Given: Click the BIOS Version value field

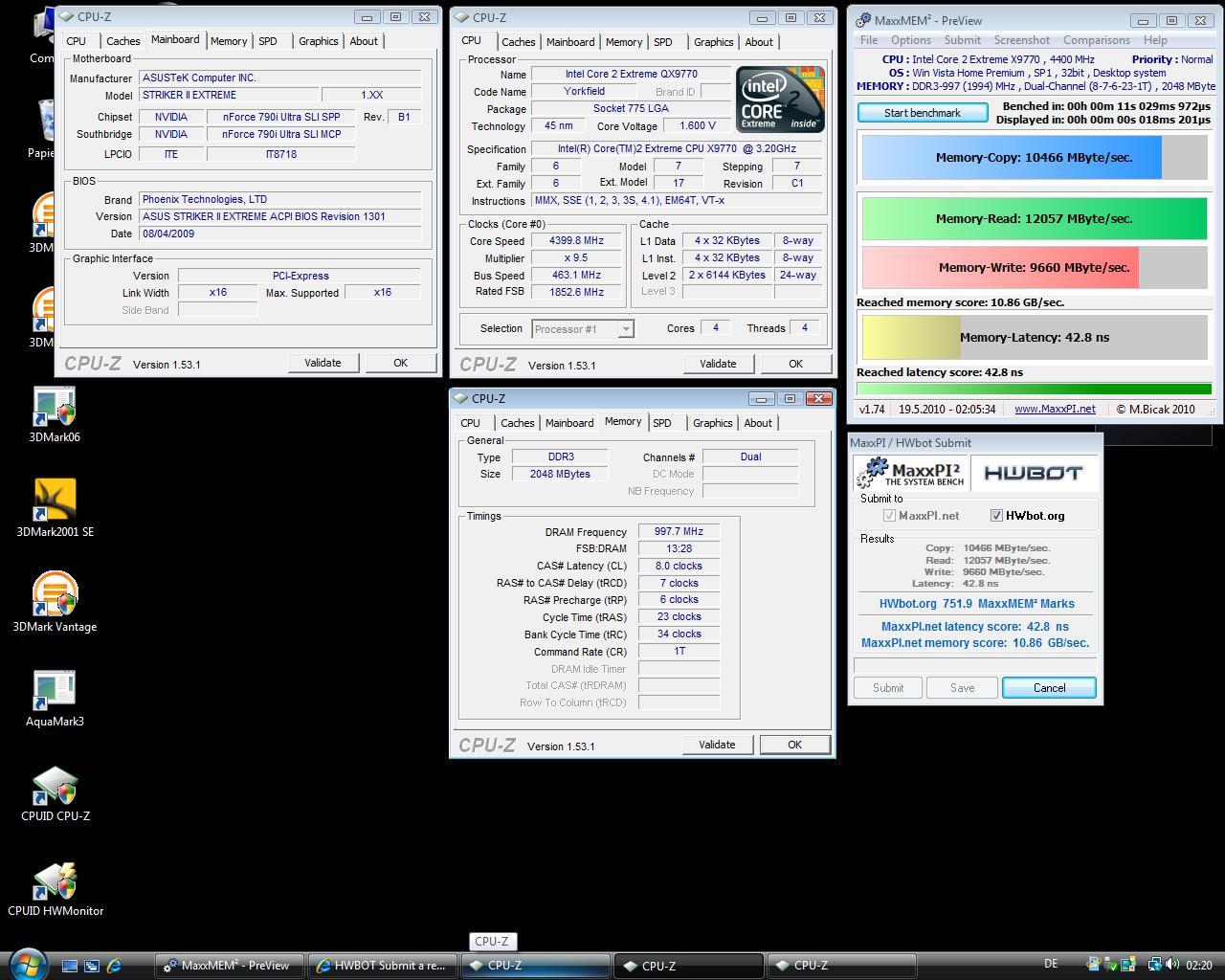Looking at the screenshot, I should (x=280, y=216).
